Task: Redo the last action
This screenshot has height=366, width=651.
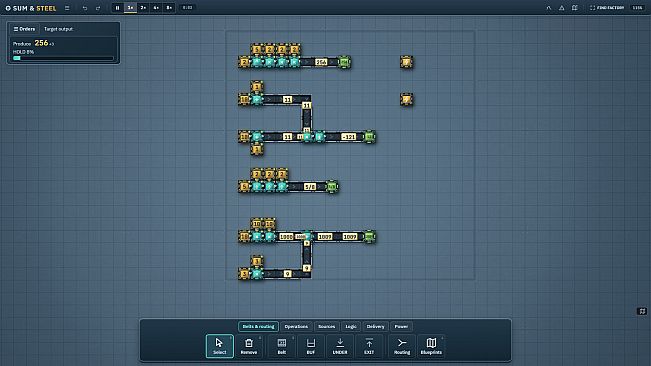Action: [98, 8]
